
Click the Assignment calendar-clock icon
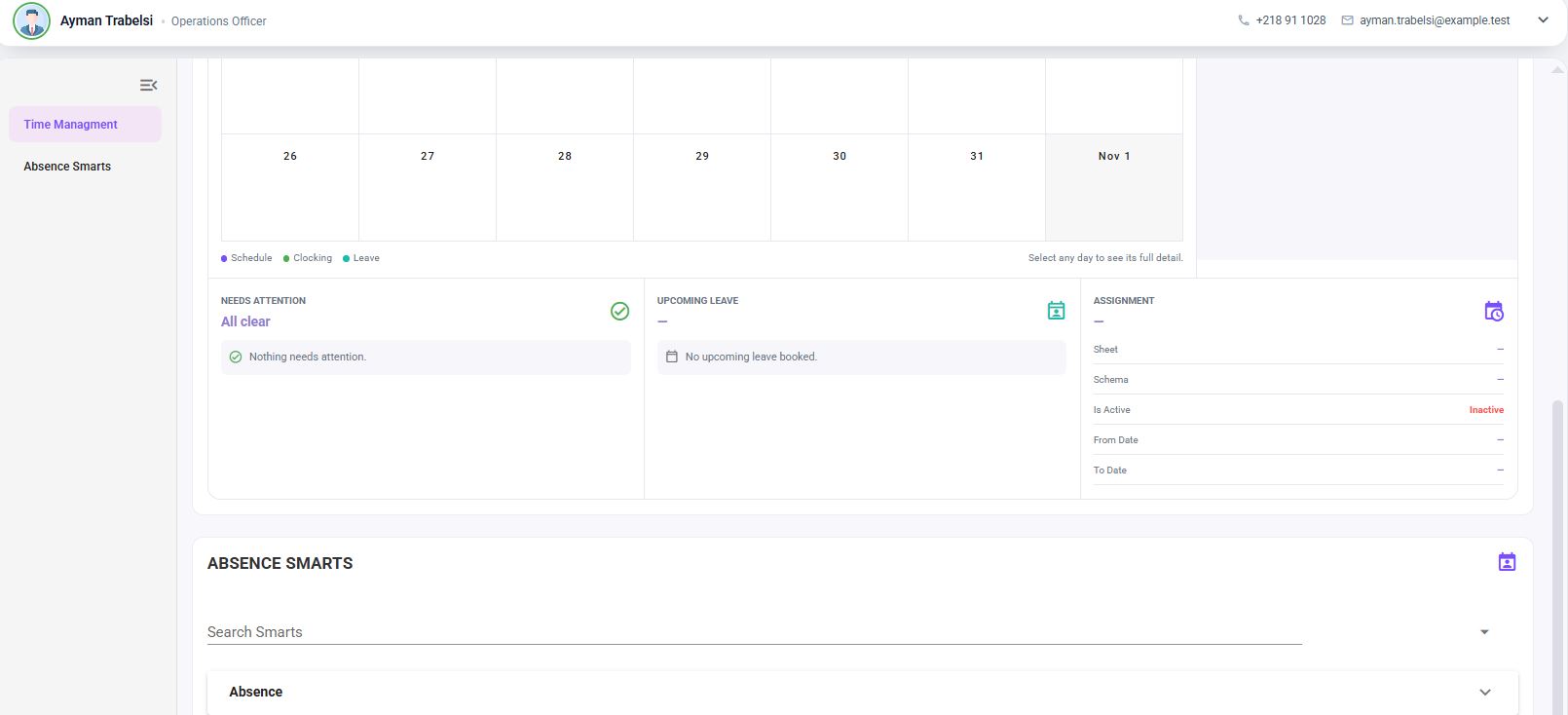click(x=1494, y=312)
